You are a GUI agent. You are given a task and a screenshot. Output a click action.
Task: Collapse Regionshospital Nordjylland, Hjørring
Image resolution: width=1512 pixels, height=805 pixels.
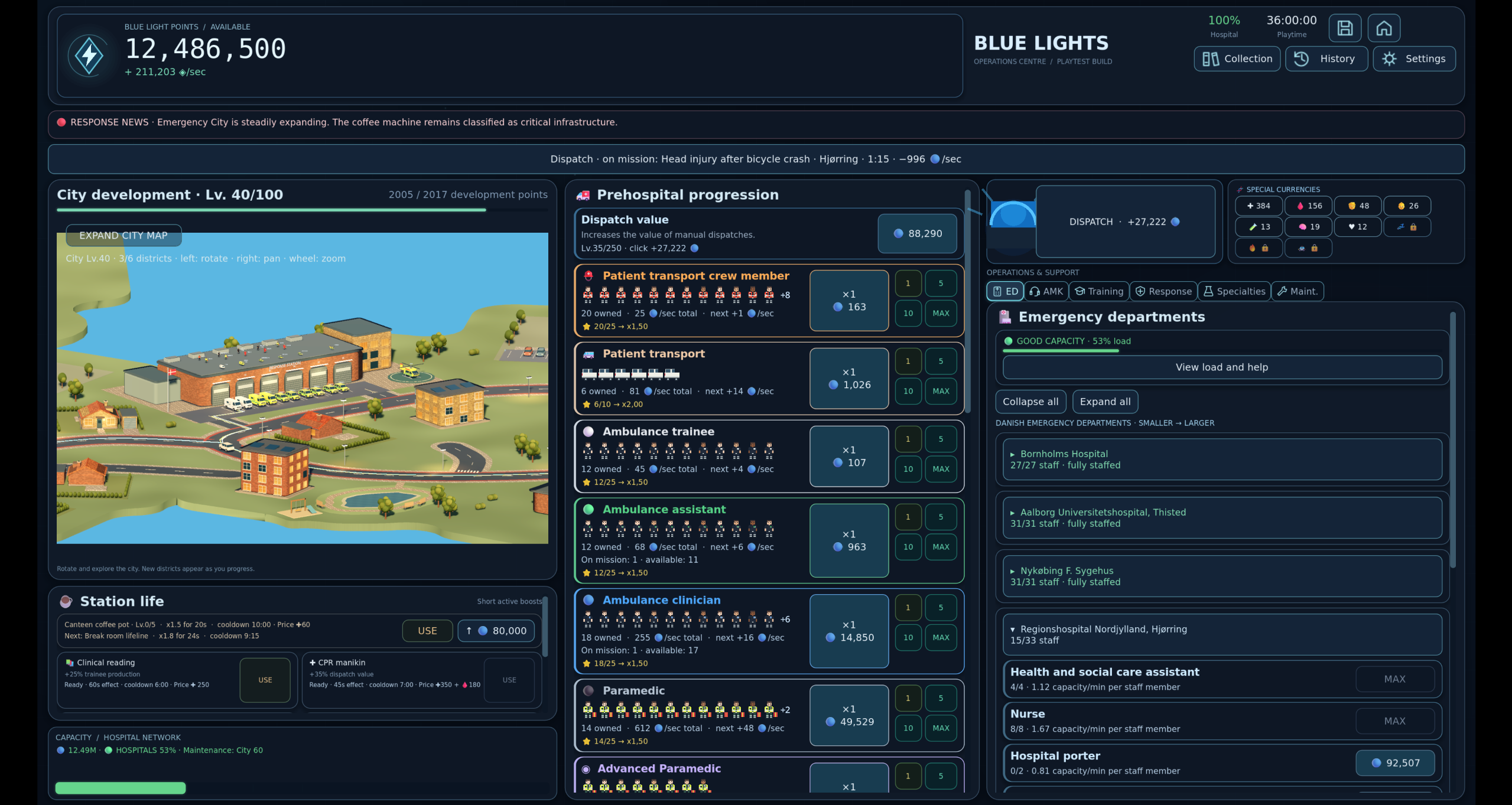click(x=1222, y=634)
